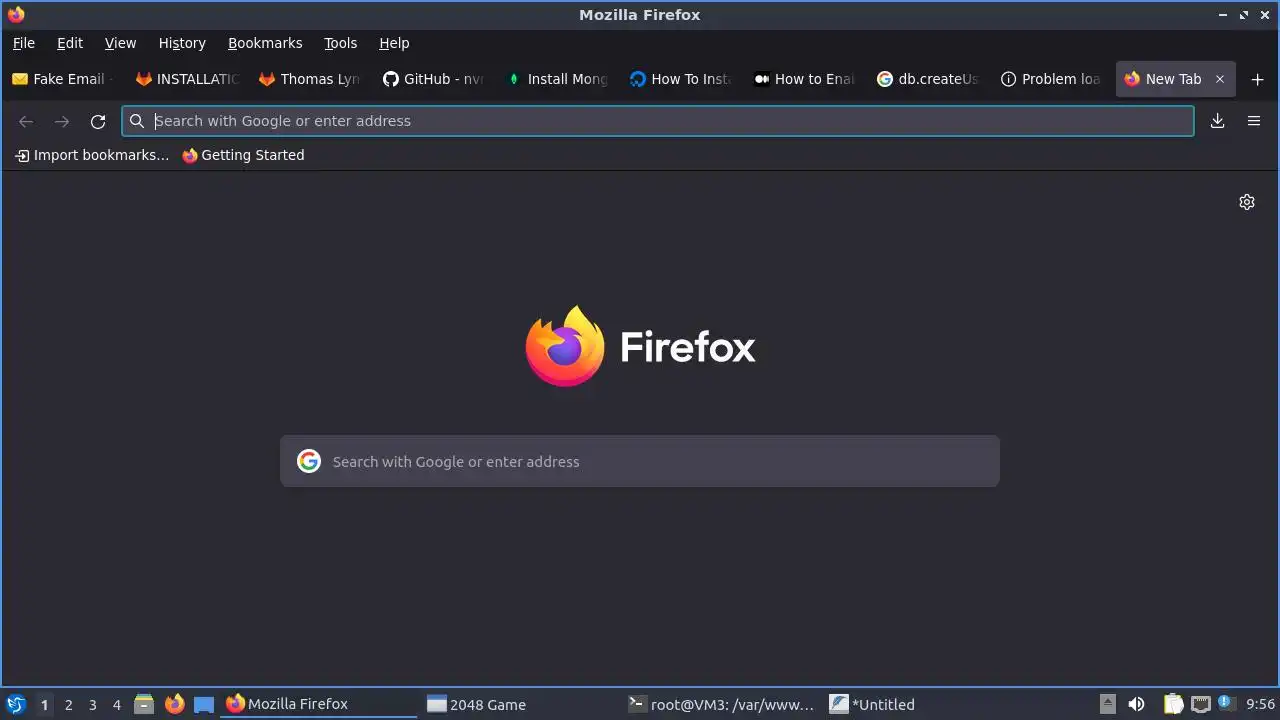1280x720 pixels.
Task: Open the Help menu
Action: (394, 43)
